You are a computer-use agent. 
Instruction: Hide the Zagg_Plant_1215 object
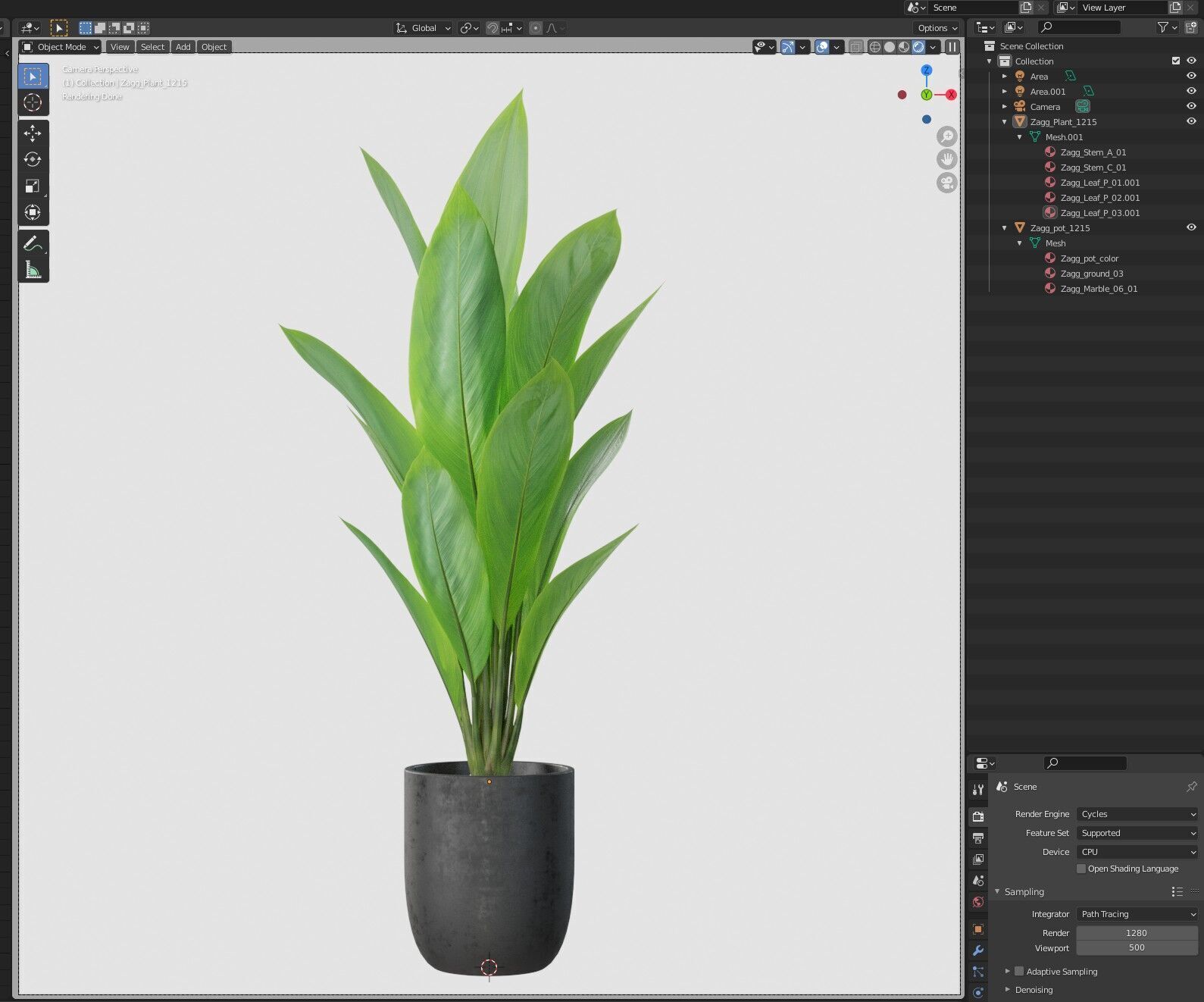click(1191, 121)
